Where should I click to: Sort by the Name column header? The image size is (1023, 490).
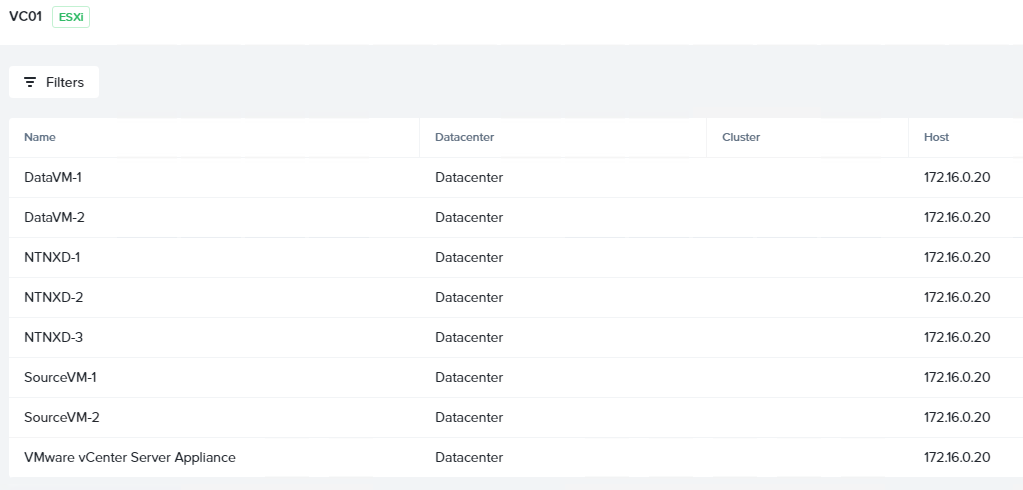(40, 137)
